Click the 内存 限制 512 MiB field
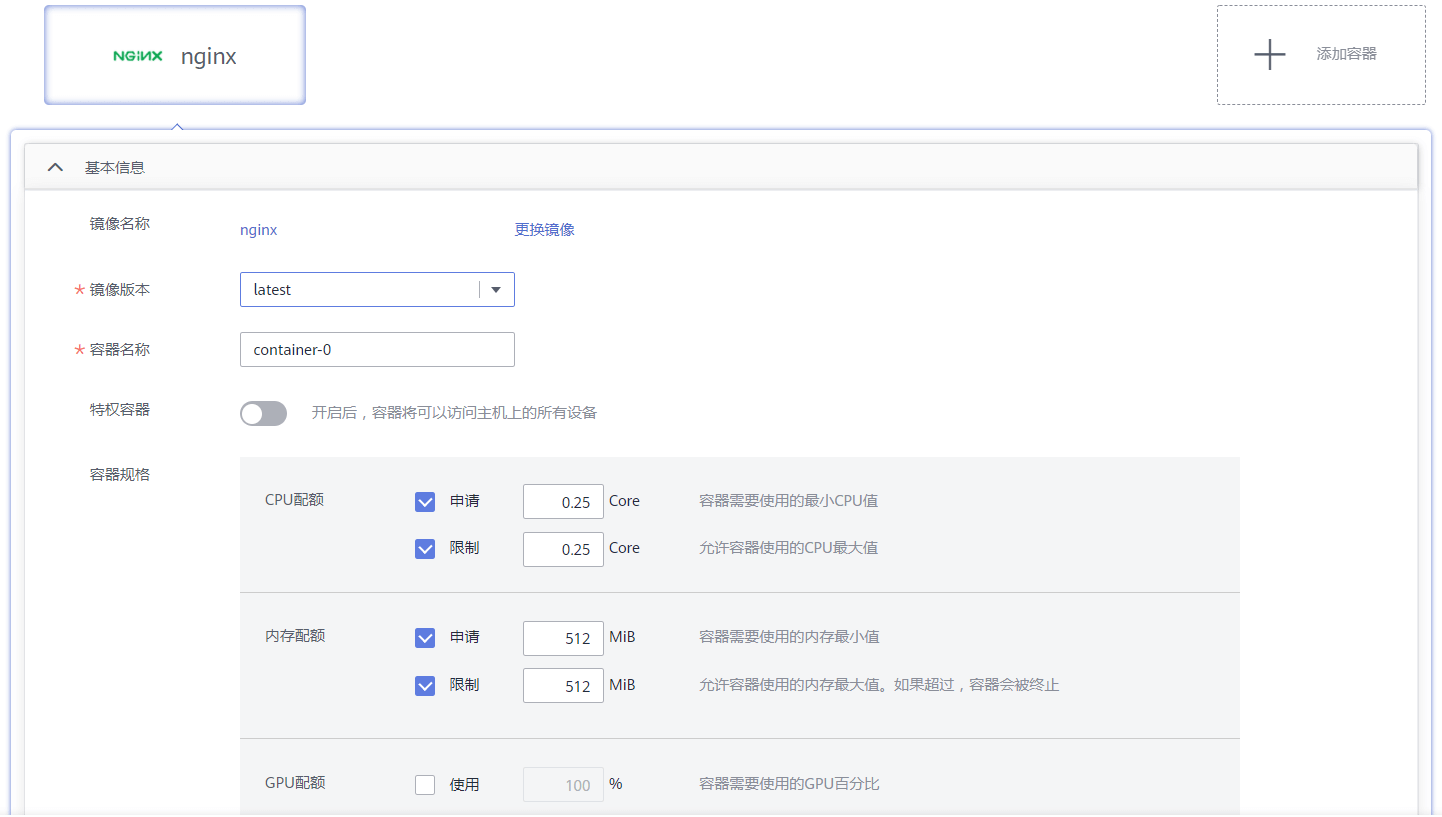 (x=563, y=686)
